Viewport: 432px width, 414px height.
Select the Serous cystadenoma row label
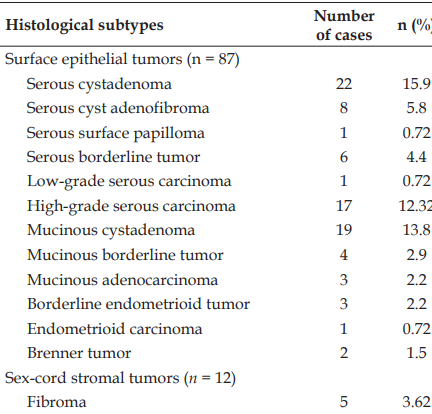[99, 84]
